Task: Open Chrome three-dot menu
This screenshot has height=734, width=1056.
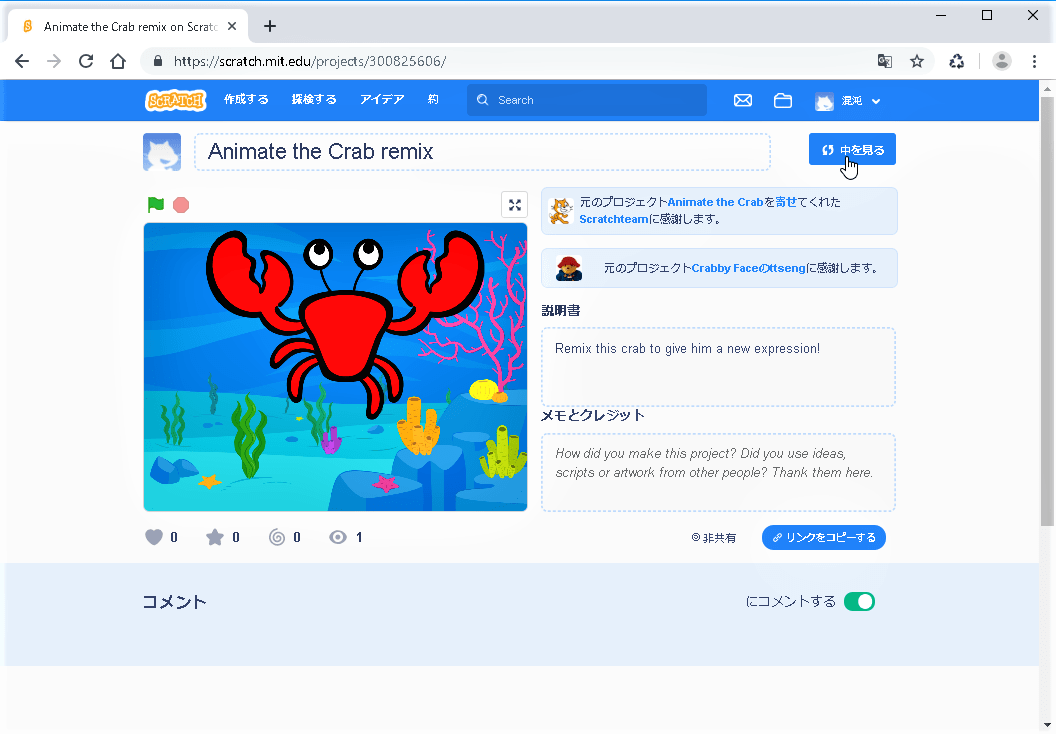Action: pyautogui.click(x=1035, y=61)
